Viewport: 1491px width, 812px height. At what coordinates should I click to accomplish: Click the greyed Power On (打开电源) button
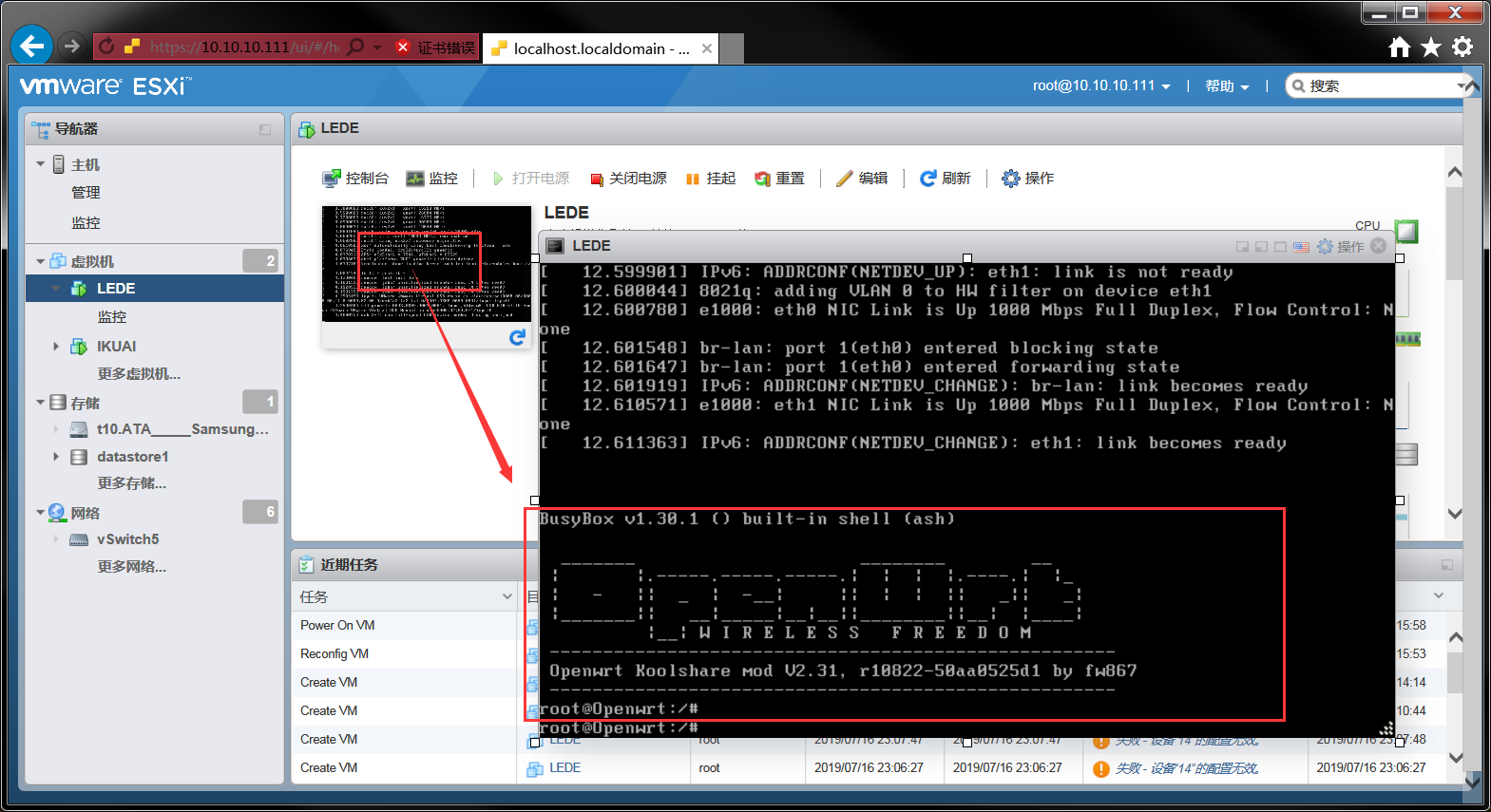point(531,179)
